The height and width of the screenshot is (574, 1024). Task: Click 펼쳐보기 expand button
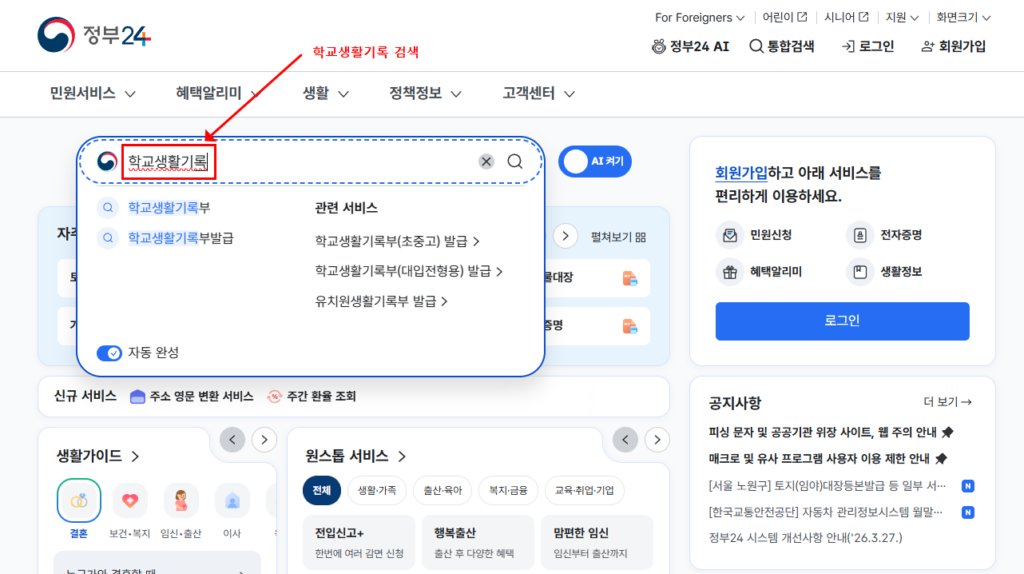(618, 237)
